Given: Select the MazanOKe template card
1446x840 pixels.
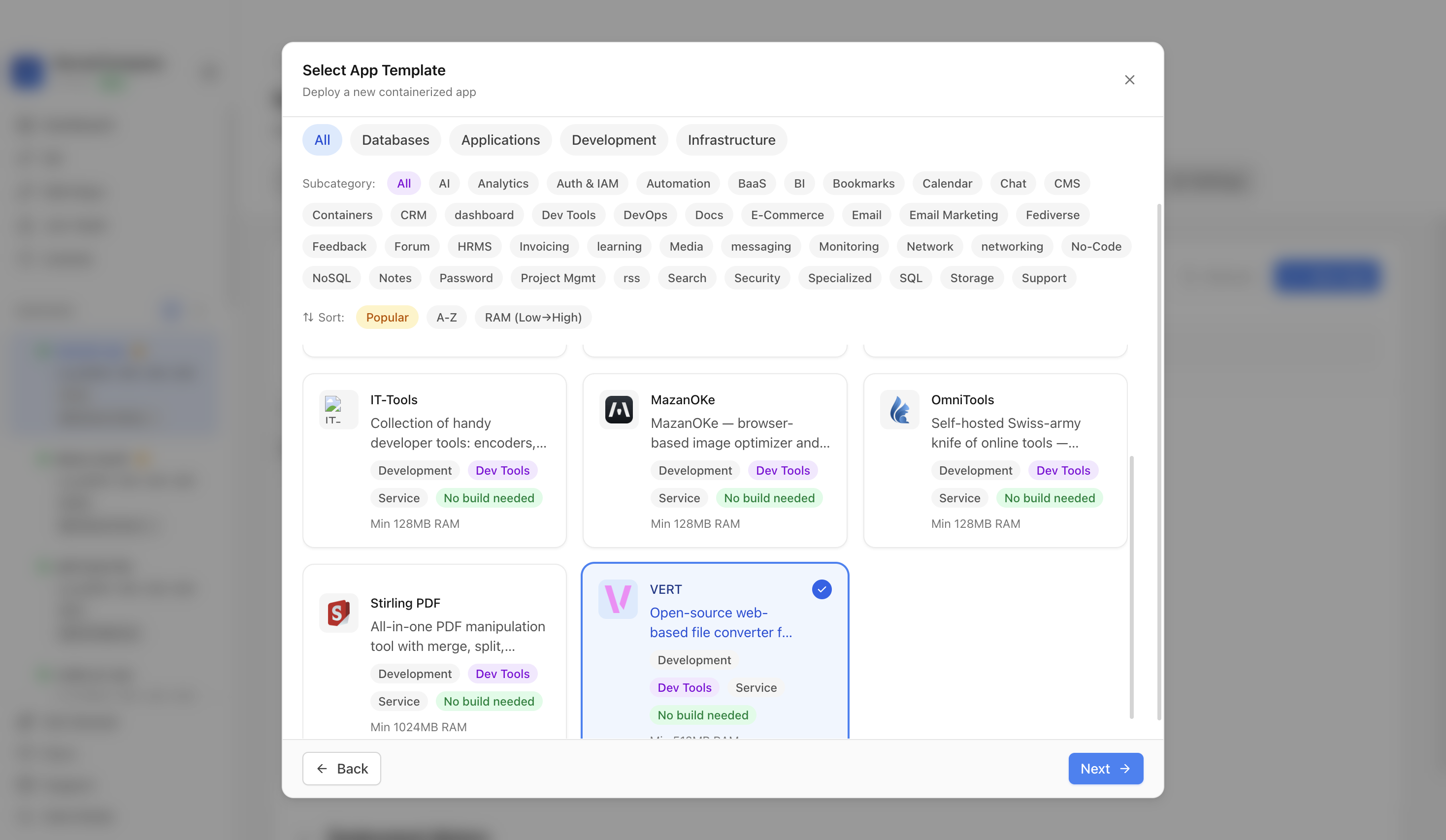Looking at the screenshot, I should 715,461.
